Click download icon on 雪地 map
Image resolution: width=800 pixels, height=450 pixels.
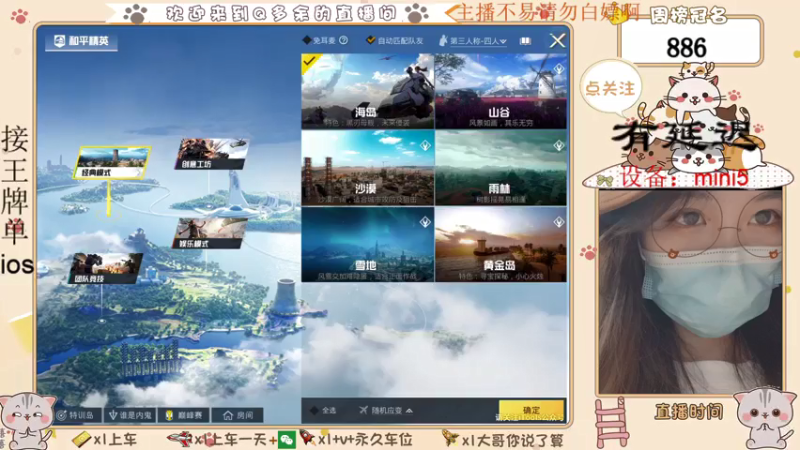(425, 222)
